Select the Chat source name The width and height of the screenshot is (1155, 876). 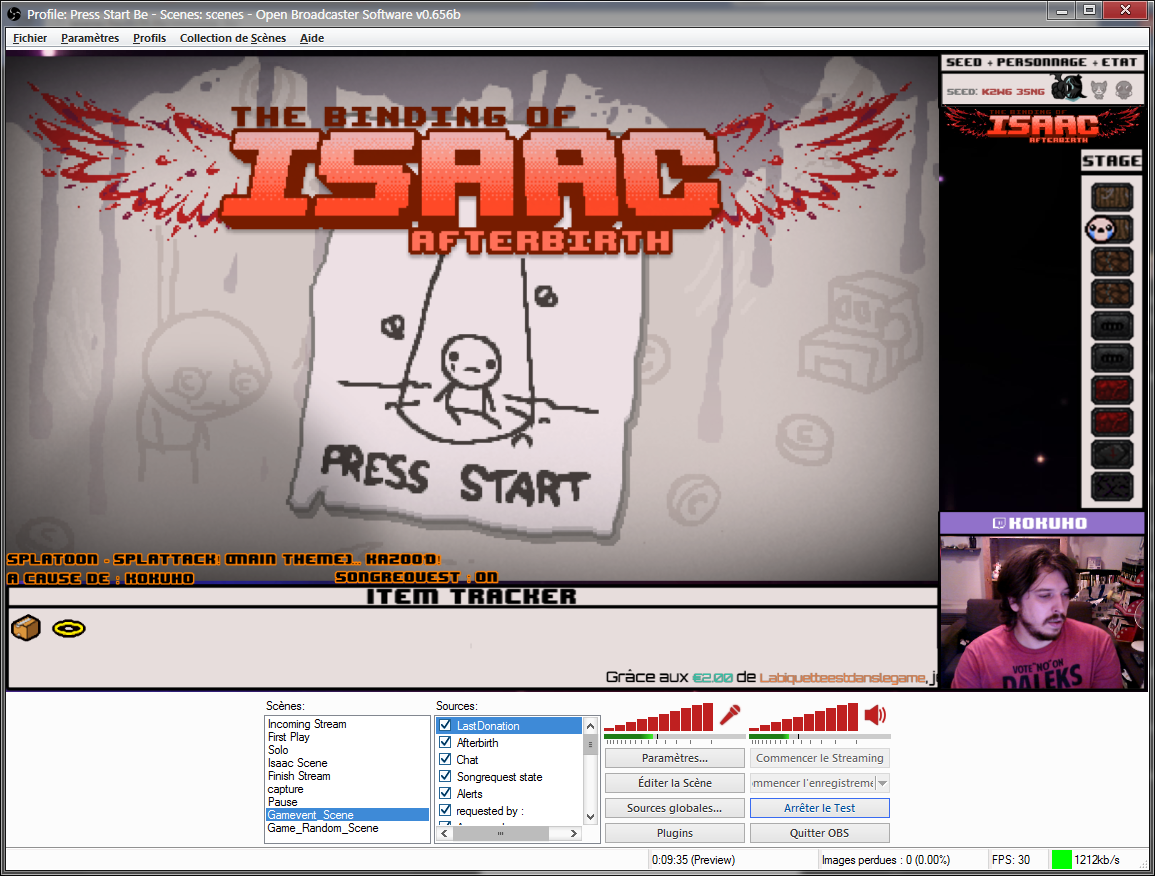pos(467,760)
